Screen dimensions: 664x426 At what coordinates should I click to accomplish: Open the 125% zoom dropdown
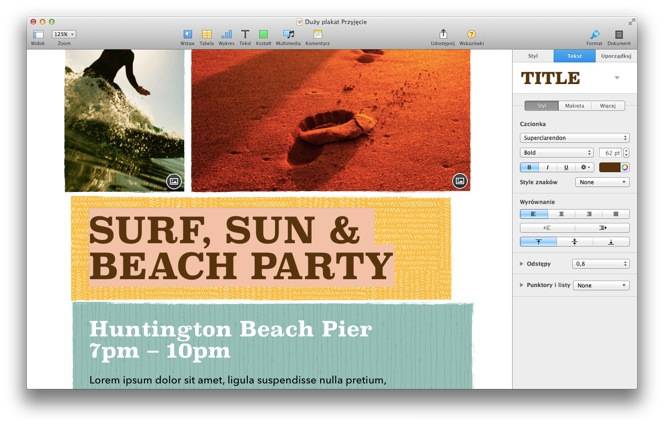(64, 34)
